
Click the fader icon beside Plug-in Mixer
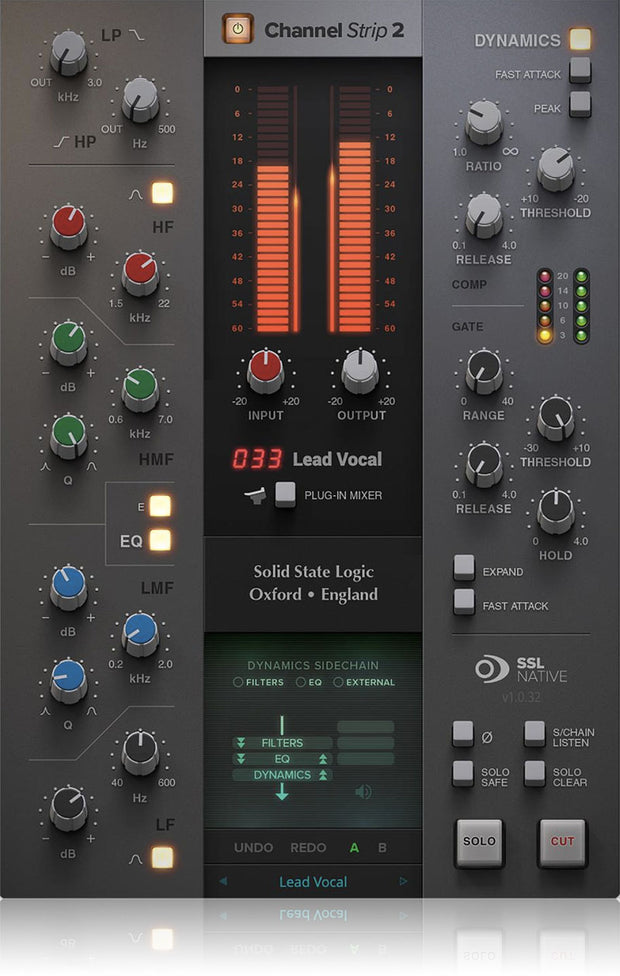[x=255, y=495]
